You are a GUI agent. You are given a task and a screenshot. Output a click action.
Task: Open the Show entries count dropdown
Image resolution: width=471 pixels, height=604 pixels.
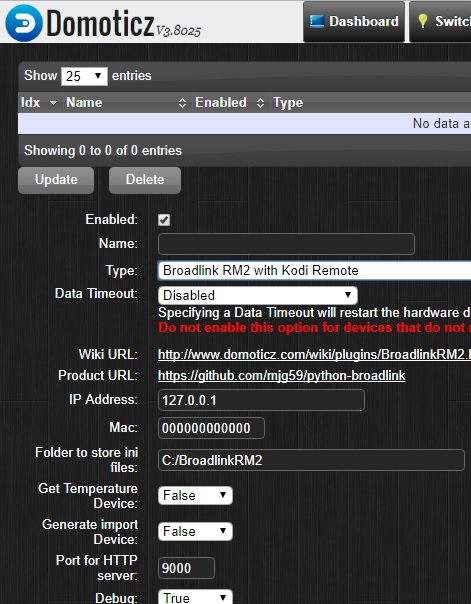pyautogui.click(x=84, y=76)
